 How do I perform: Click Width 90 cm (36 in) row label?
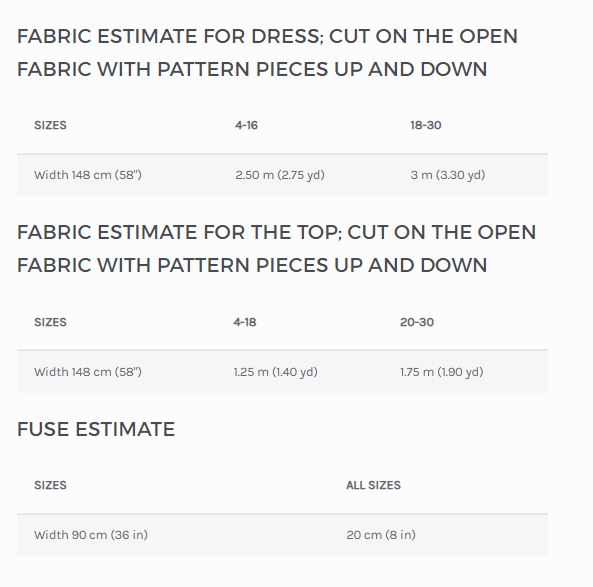(91, 535)
